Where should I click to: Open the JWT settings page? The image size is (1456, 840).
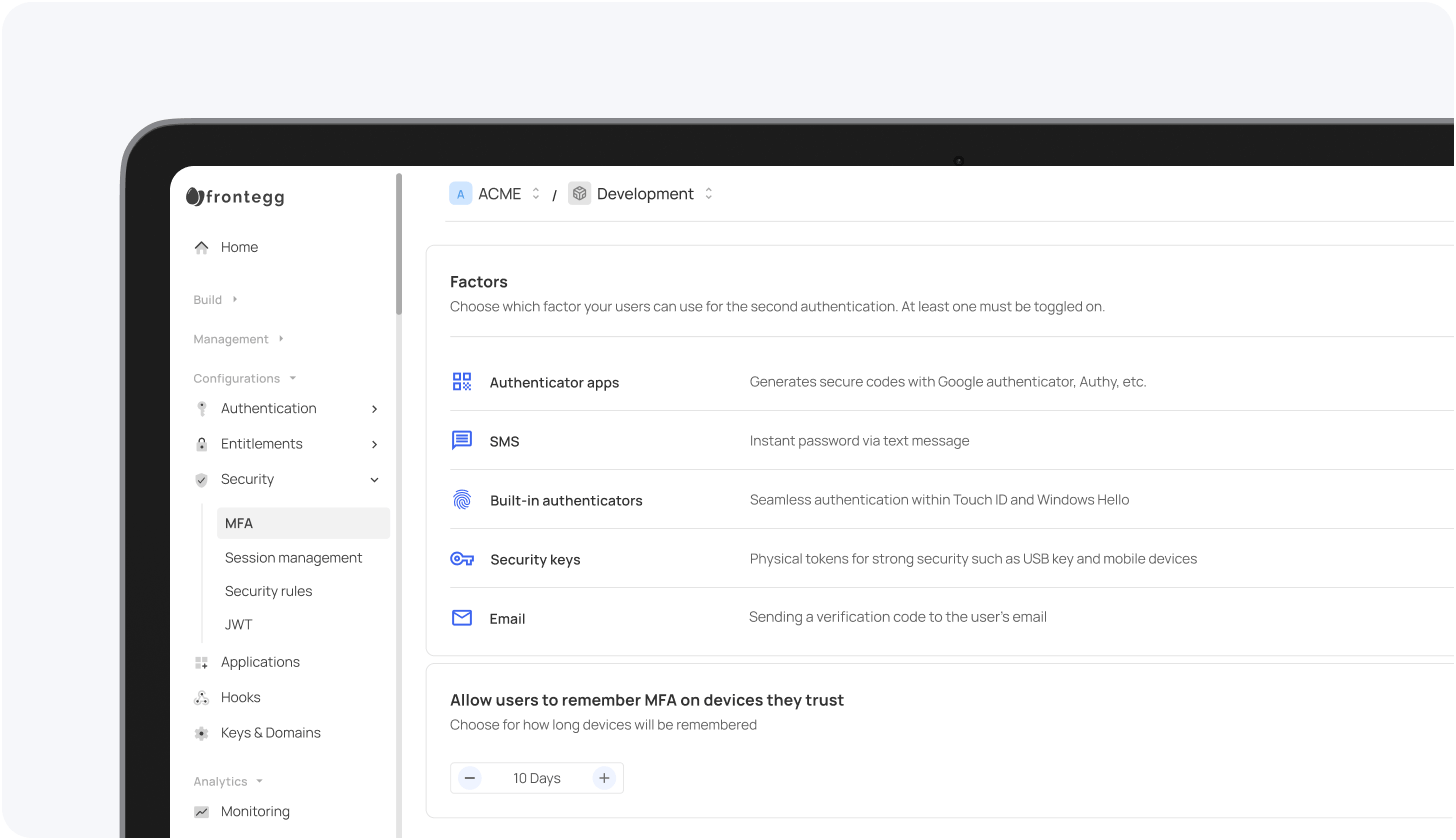pyautogui.click(x=238, y=624)
